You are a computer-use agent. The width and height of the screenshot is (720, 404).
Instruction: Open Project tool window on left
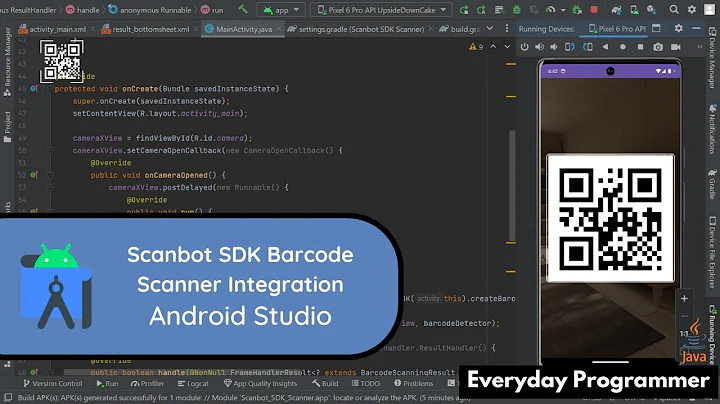(7, 127)
